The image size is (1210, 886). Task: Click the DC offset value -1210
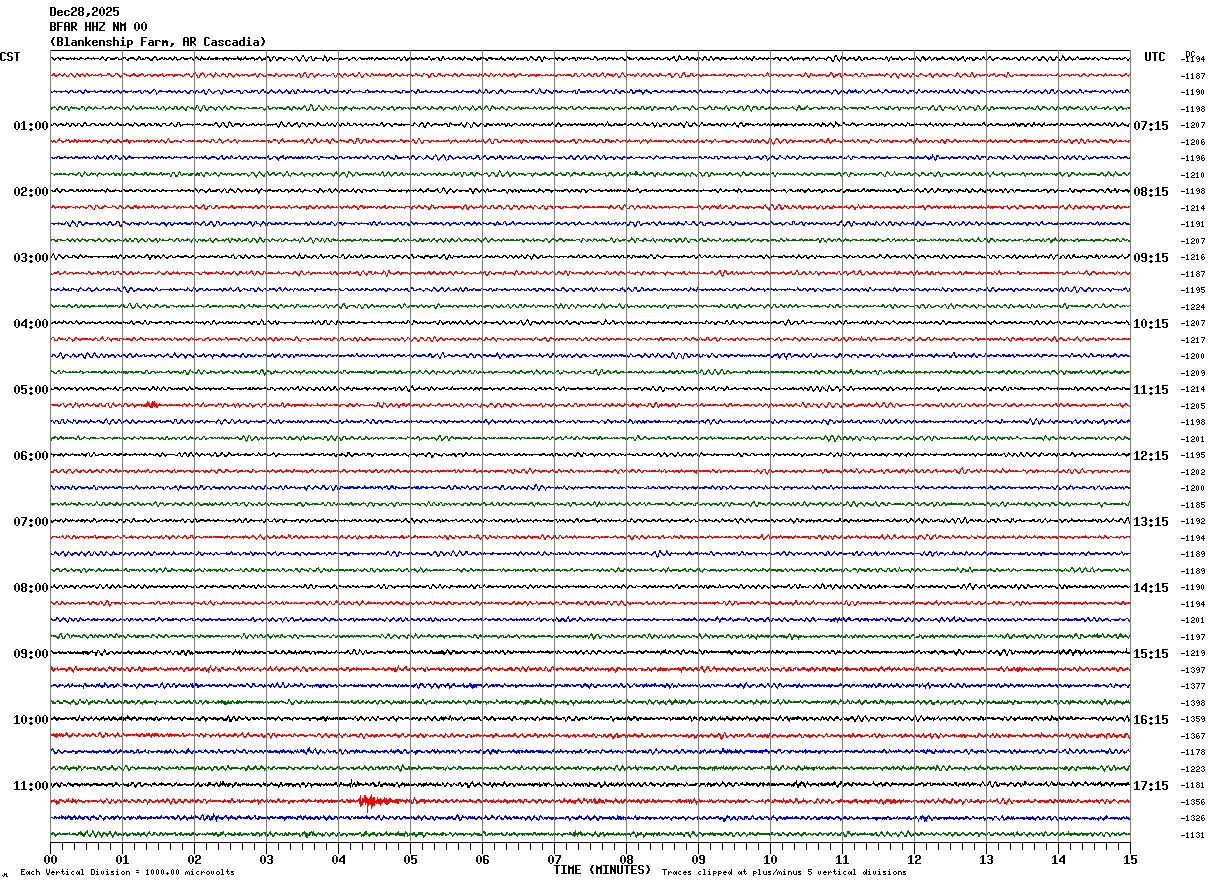click(1193, 175)
